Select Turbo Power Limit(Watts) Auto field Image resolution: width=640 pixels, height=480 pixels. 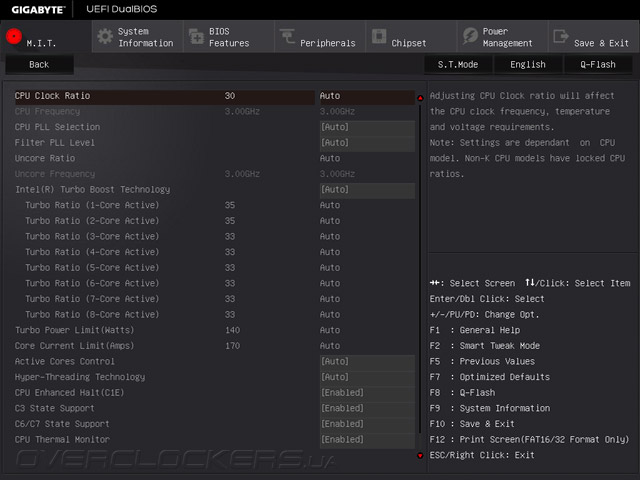[x=330, y=330]
